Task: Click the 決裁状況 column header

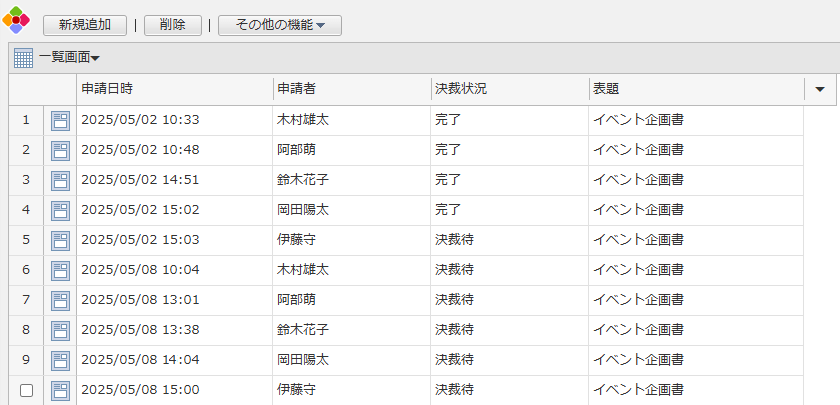Action: point(510,89)
